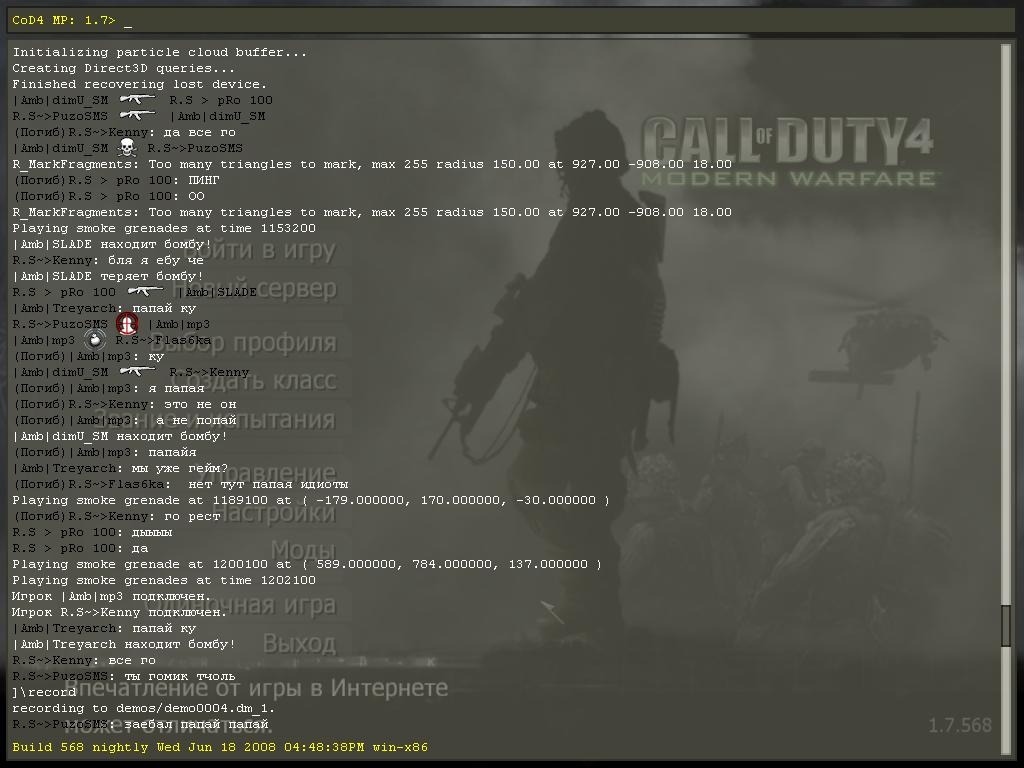The width and height of the screenshot is (1024, 768).
Task: Click the chat line 'R.S~>Kenny: все го'
Action: coord(84,660)
